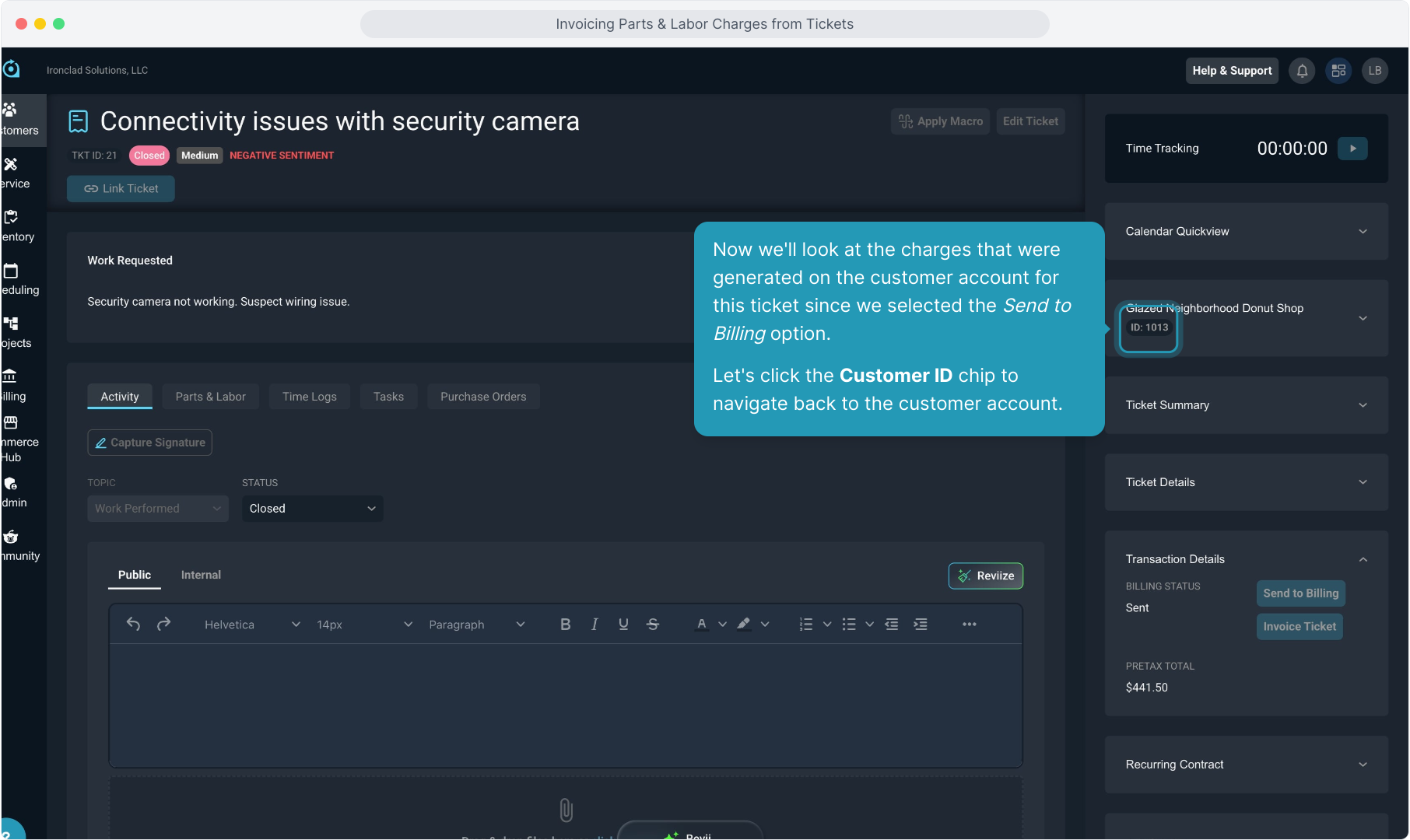Screen dimensions: 1410x840
Task: Switch to the Parts & Labor tab
Action: pyautogui.click(x=210, y=397)
